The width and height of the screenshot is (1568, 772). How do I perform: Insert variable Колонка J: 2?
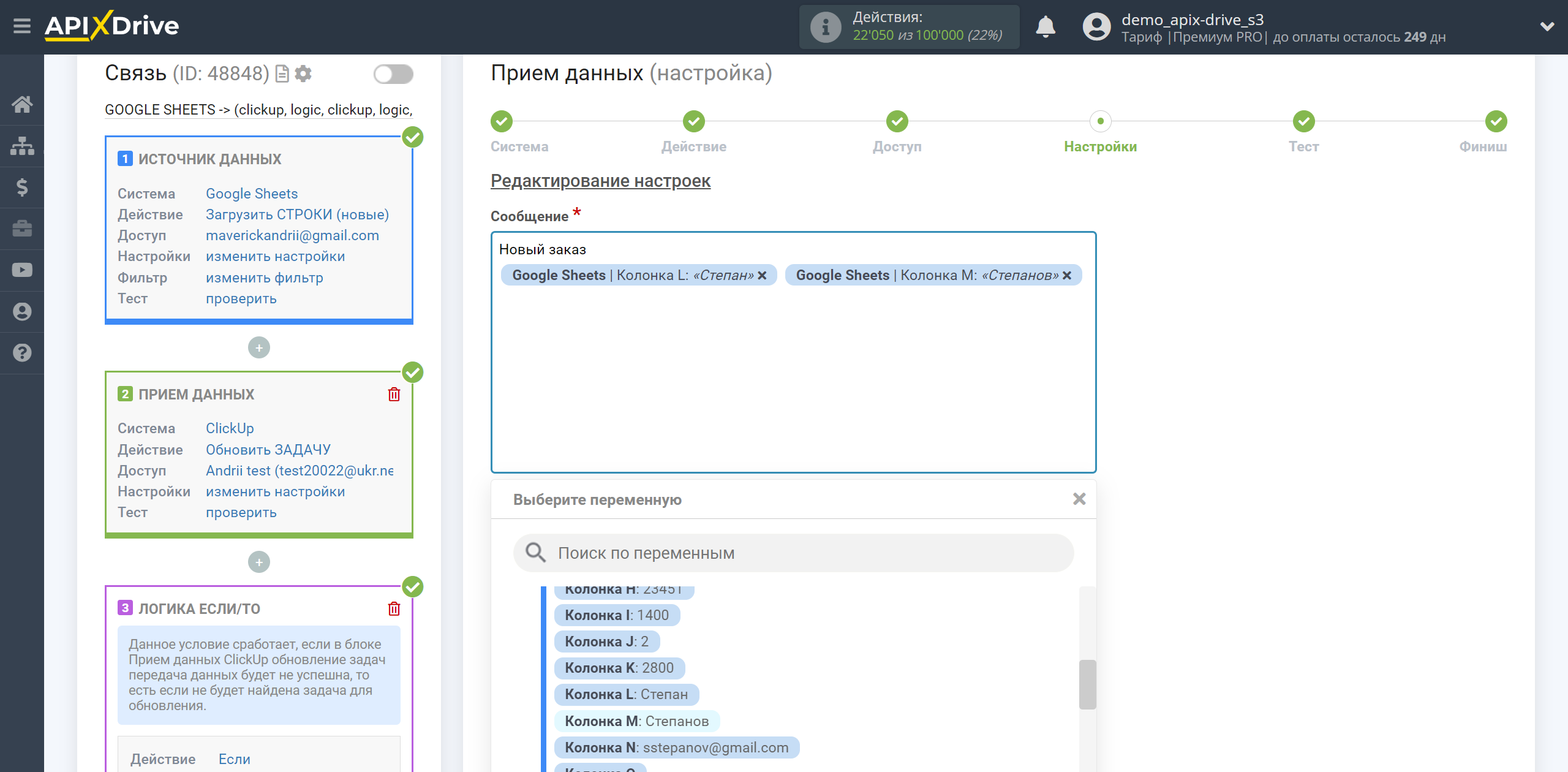606,641
